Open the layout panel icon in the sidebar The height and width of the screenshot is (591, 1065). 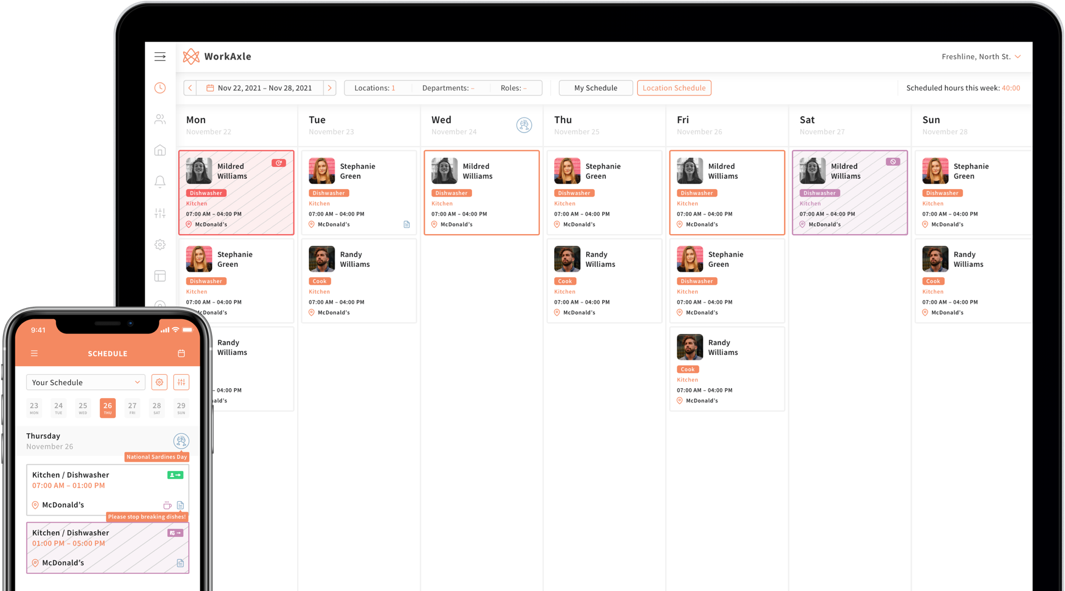(x=160, y=276)
